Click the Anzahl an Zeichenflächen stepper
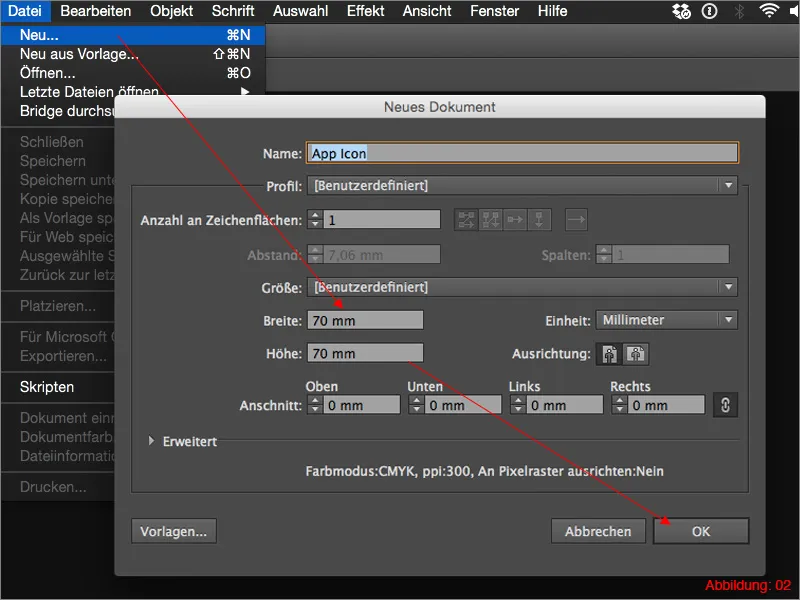The height and width of the screenshot is (600, 800). tap(315, 220)
